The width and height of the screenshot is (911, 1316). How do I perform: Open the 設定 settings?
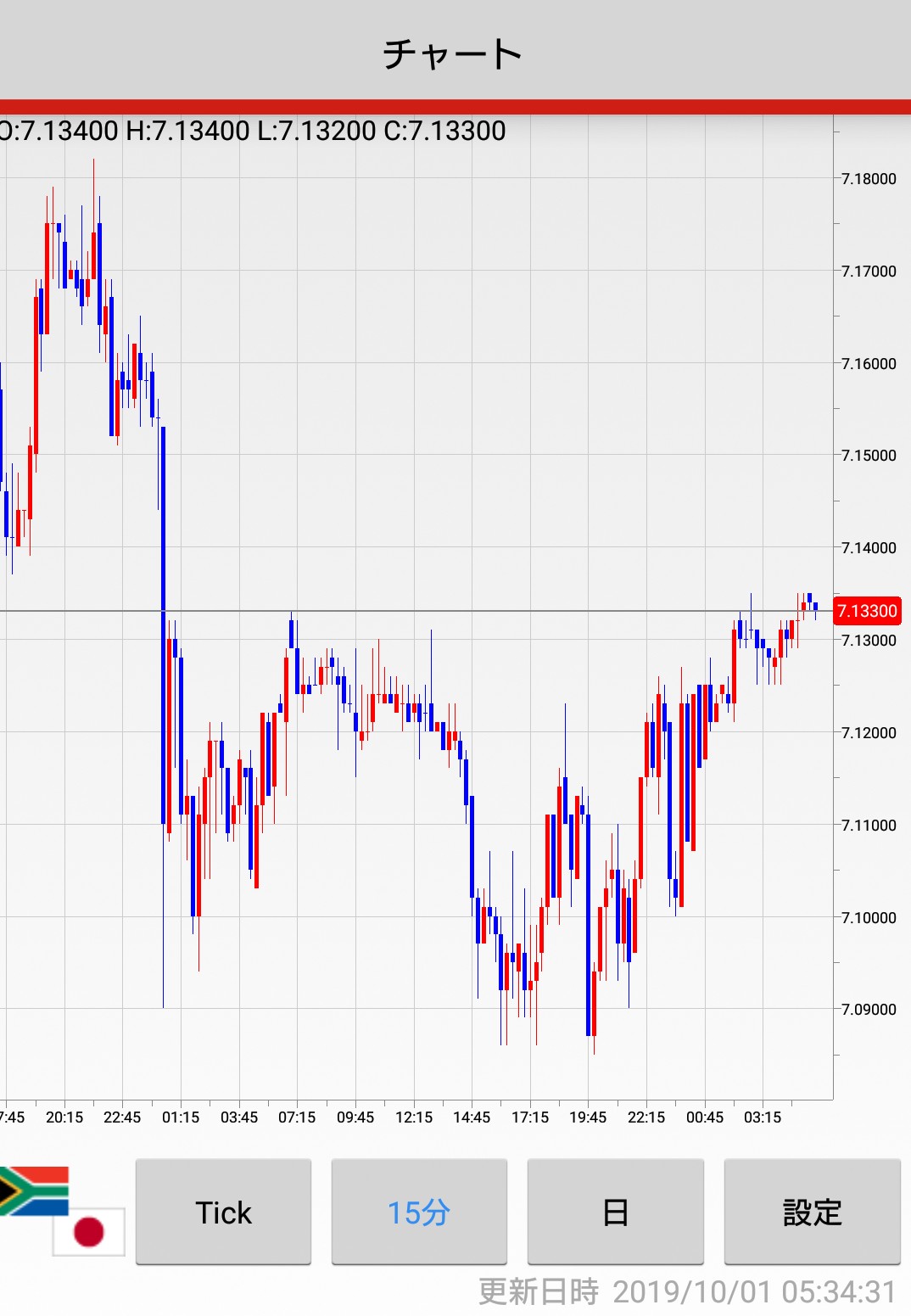[812, 1212]
